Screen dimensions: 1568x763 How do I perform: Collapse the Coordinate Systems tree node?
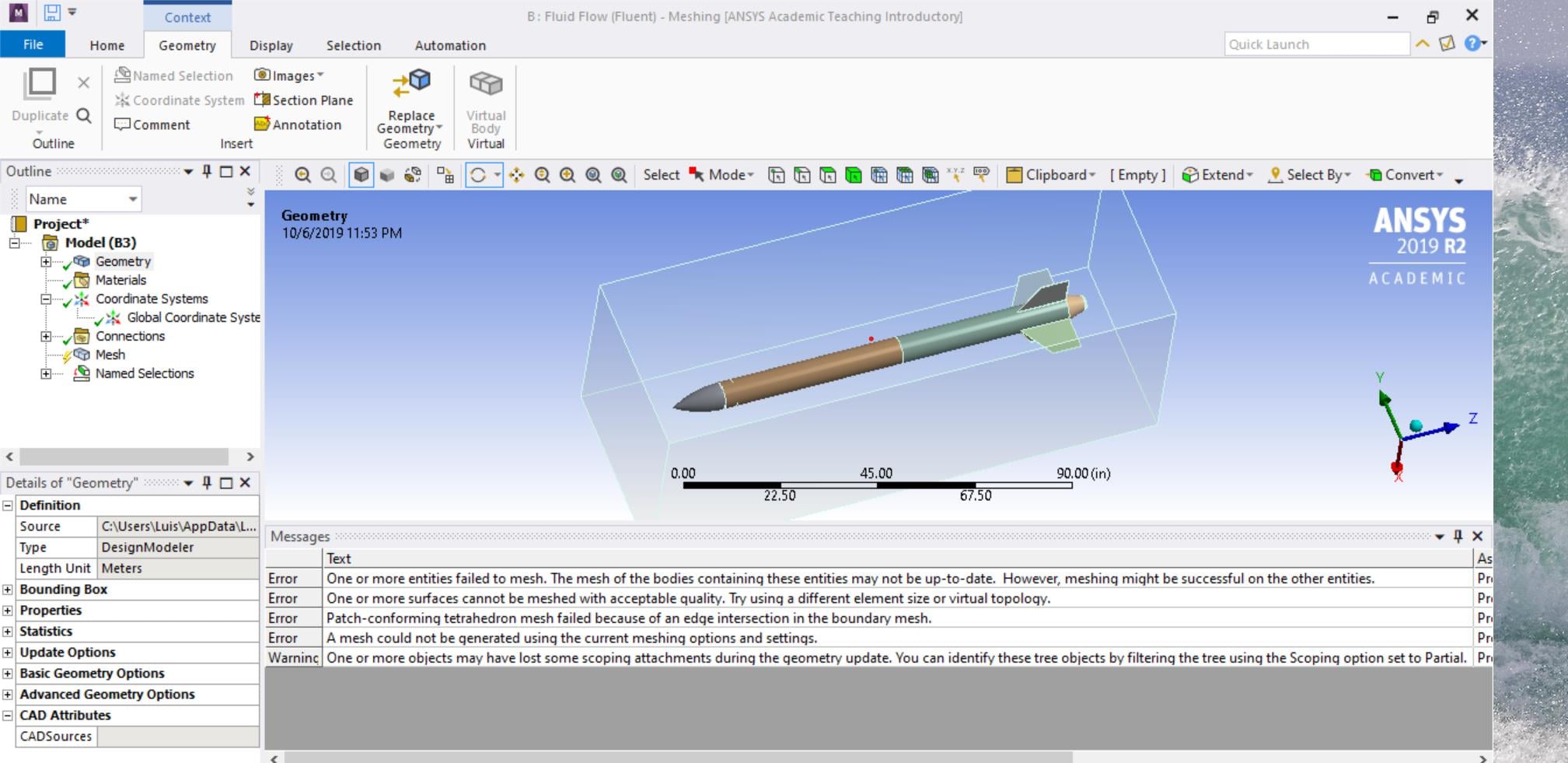pos(46,299)
